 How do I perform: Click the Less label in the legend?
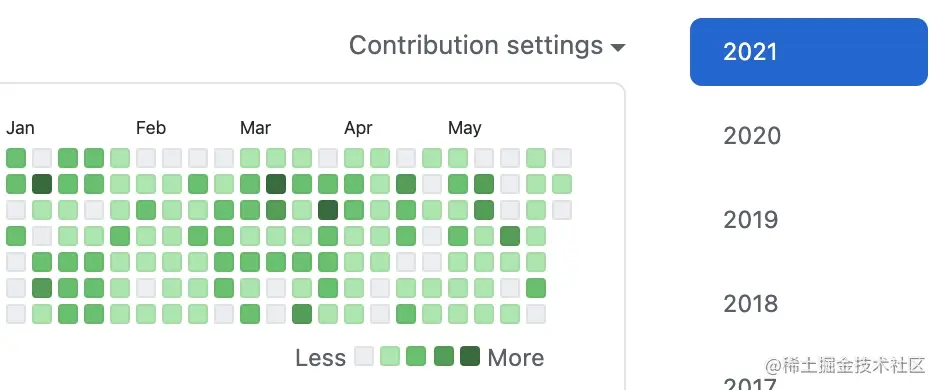[x=321, y=358]
